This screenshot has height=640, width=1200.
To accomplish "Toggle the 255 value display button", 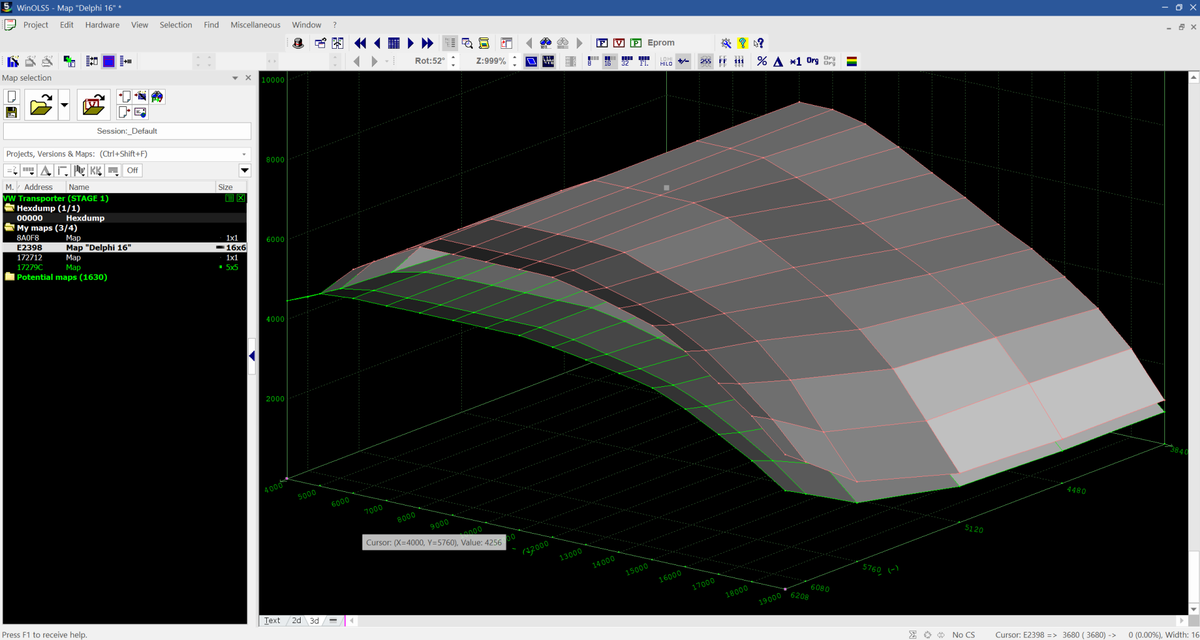I will pos(705,61).
